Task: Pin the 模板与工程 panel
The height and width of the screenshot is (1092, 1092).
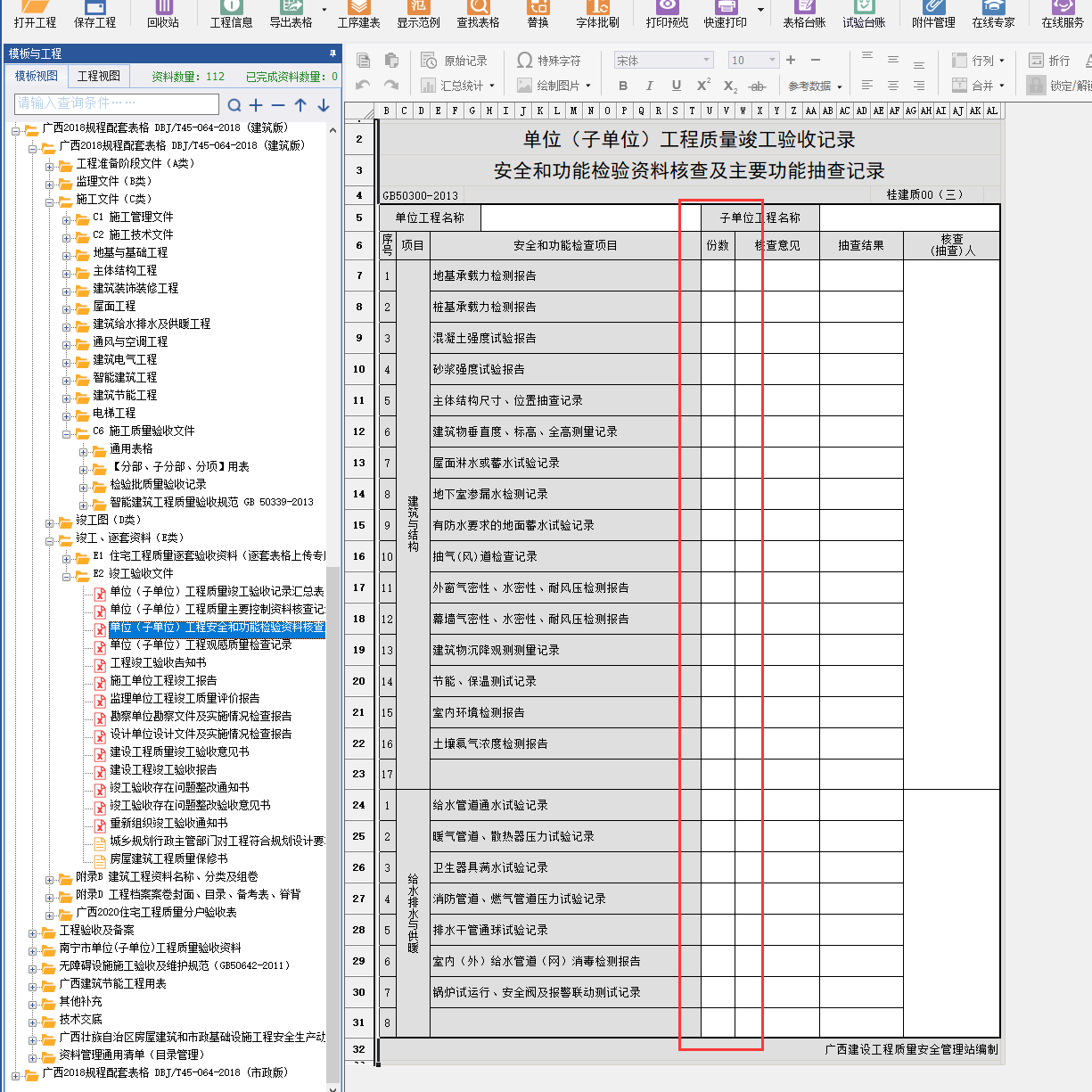Action: pyautogui.click(x=333, y=53)
